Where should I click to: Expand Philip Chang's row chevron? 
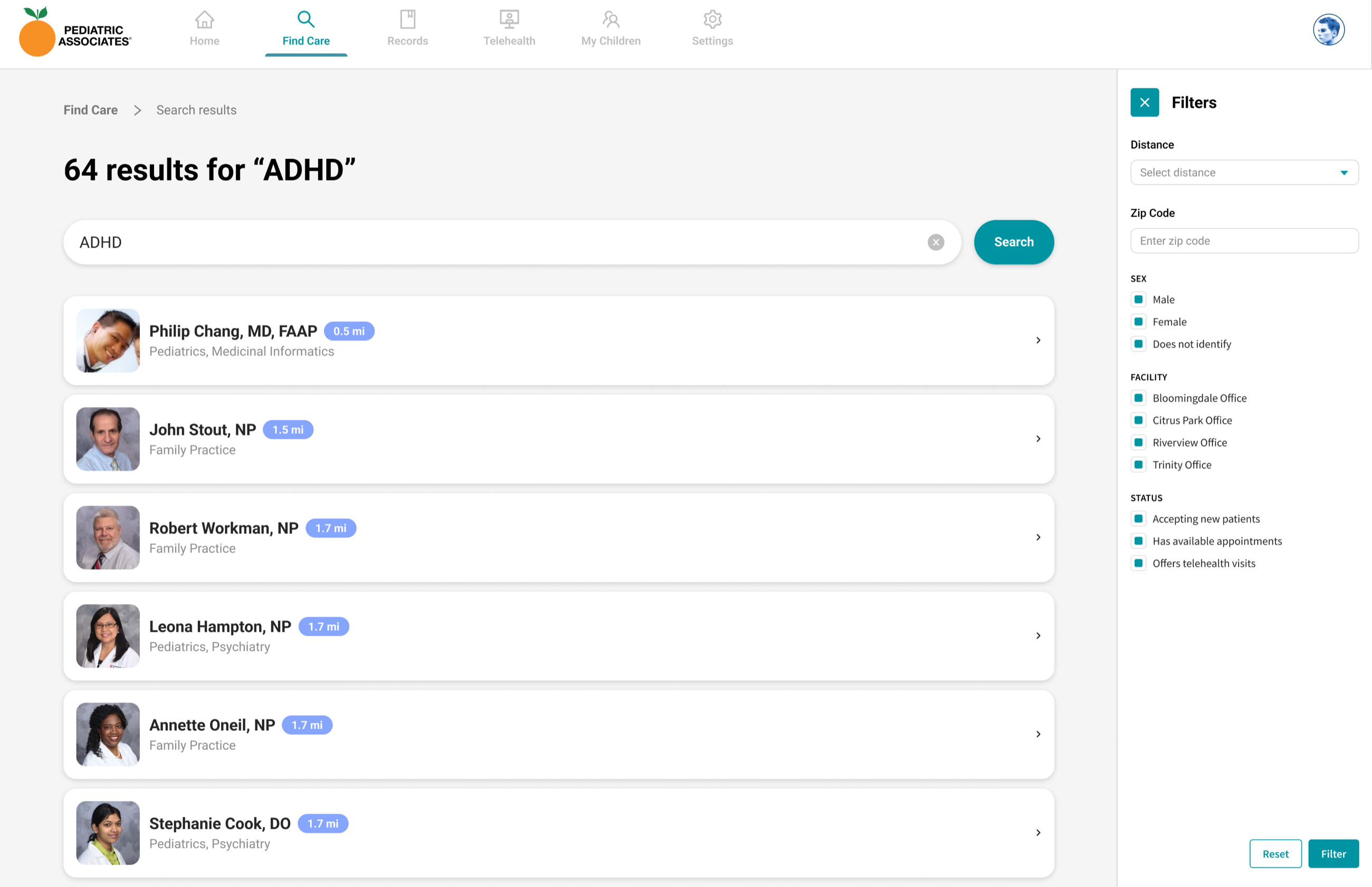pyautogui.click(x=1037, y=341)
